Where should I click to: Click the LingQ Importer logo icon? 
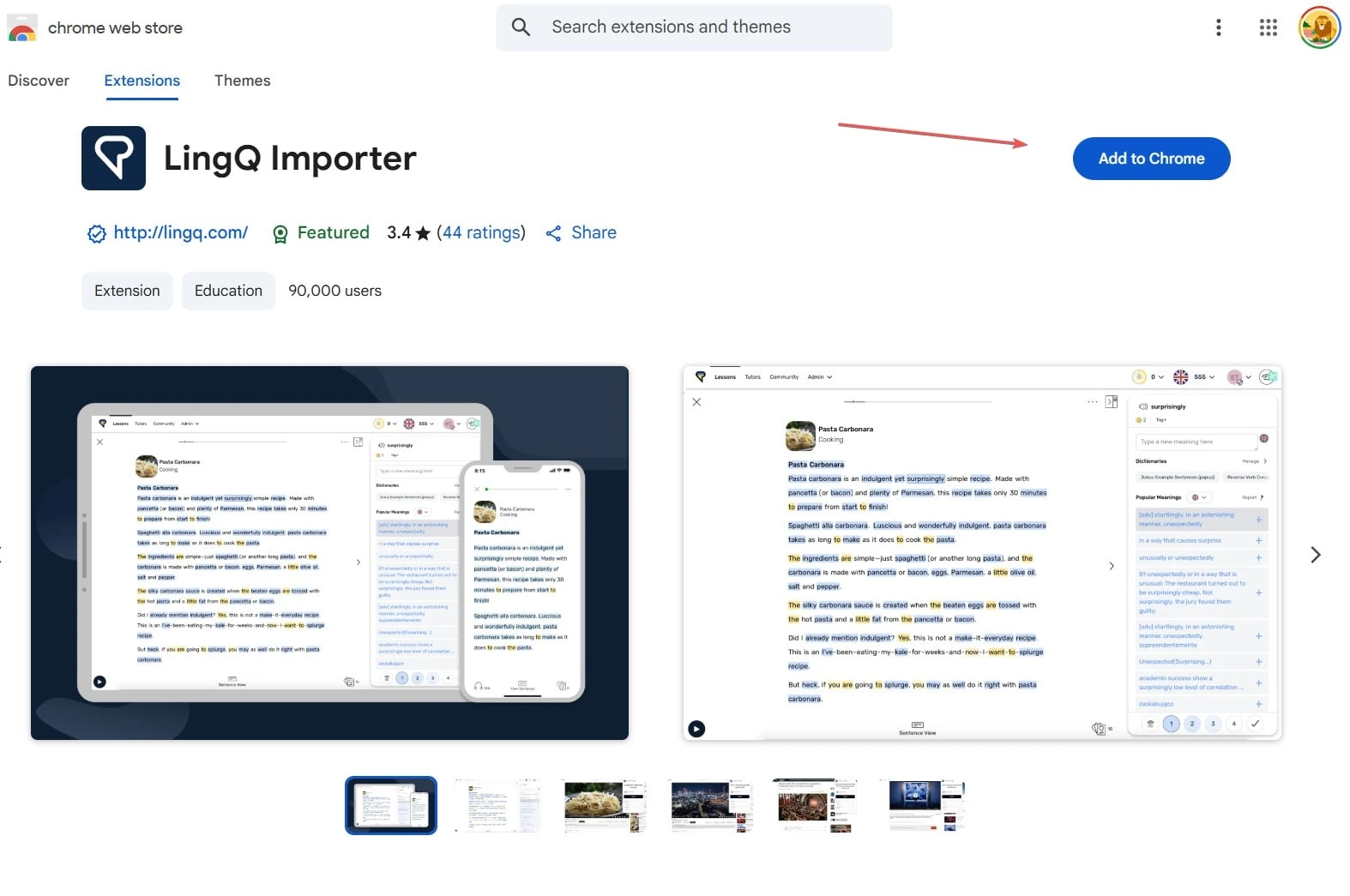[x=113, y=158]
